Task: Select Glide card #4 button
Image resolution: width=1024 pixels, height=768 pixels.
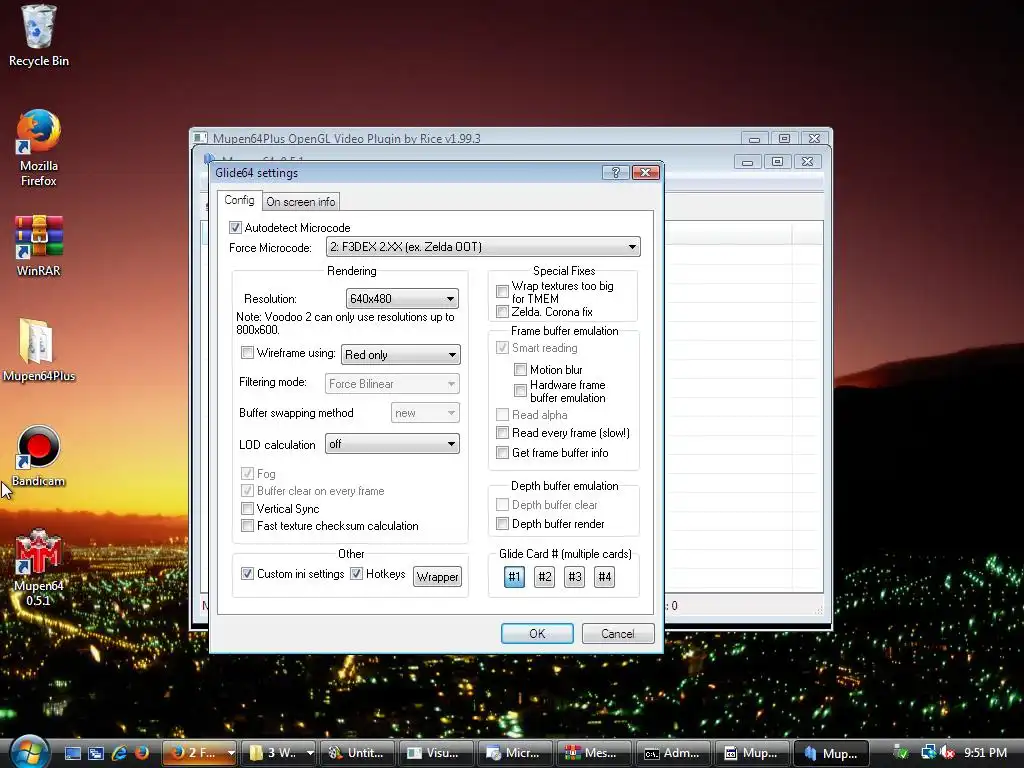Action: (x=605, y=577)
